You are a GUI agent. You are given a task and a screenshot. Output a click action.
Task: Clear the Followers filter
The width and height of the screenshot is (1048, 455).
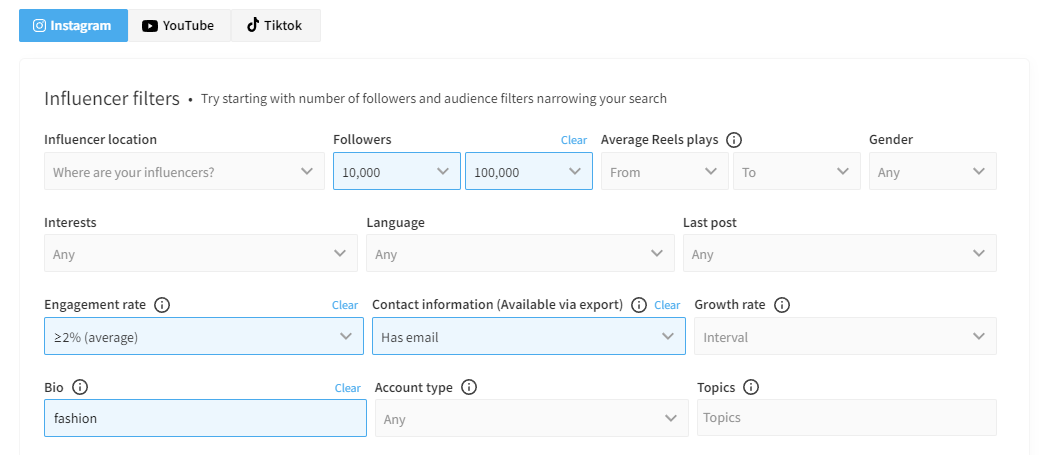point(574,140)
